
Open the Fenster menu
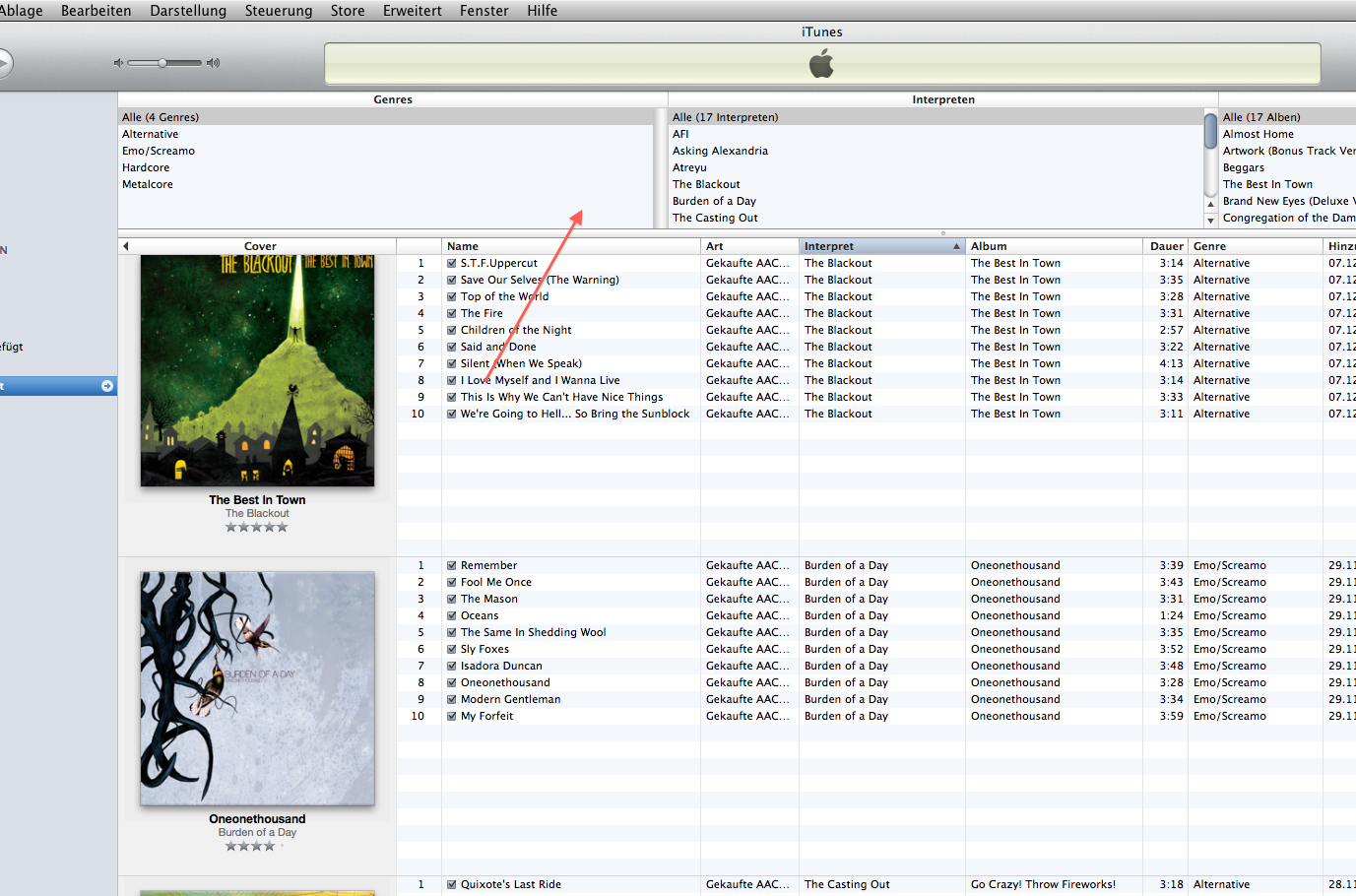click(x=484, y=11)
